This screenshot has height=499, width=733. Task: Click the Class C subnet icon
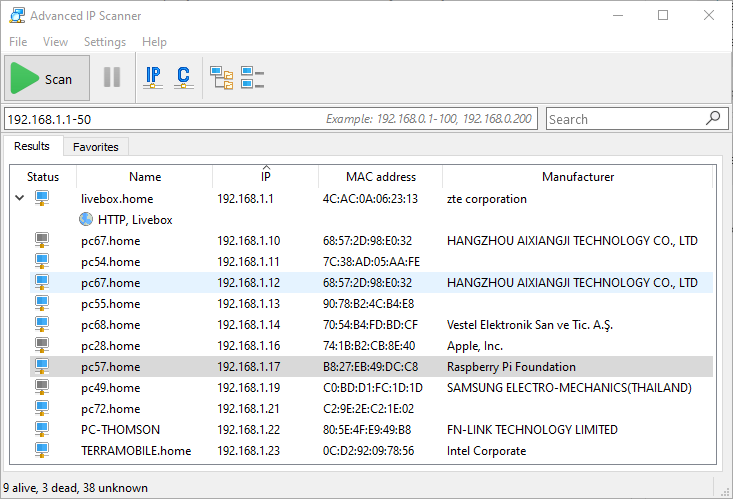tap(184, 78)
